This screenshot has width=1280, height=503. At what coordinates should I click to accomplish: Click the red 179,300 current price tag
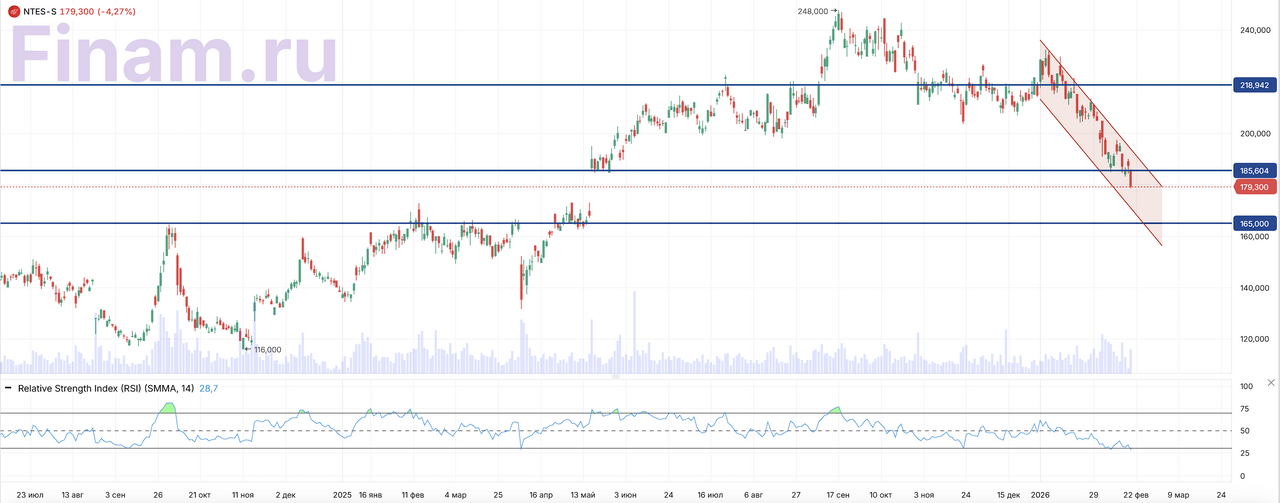pos(1258,187)
